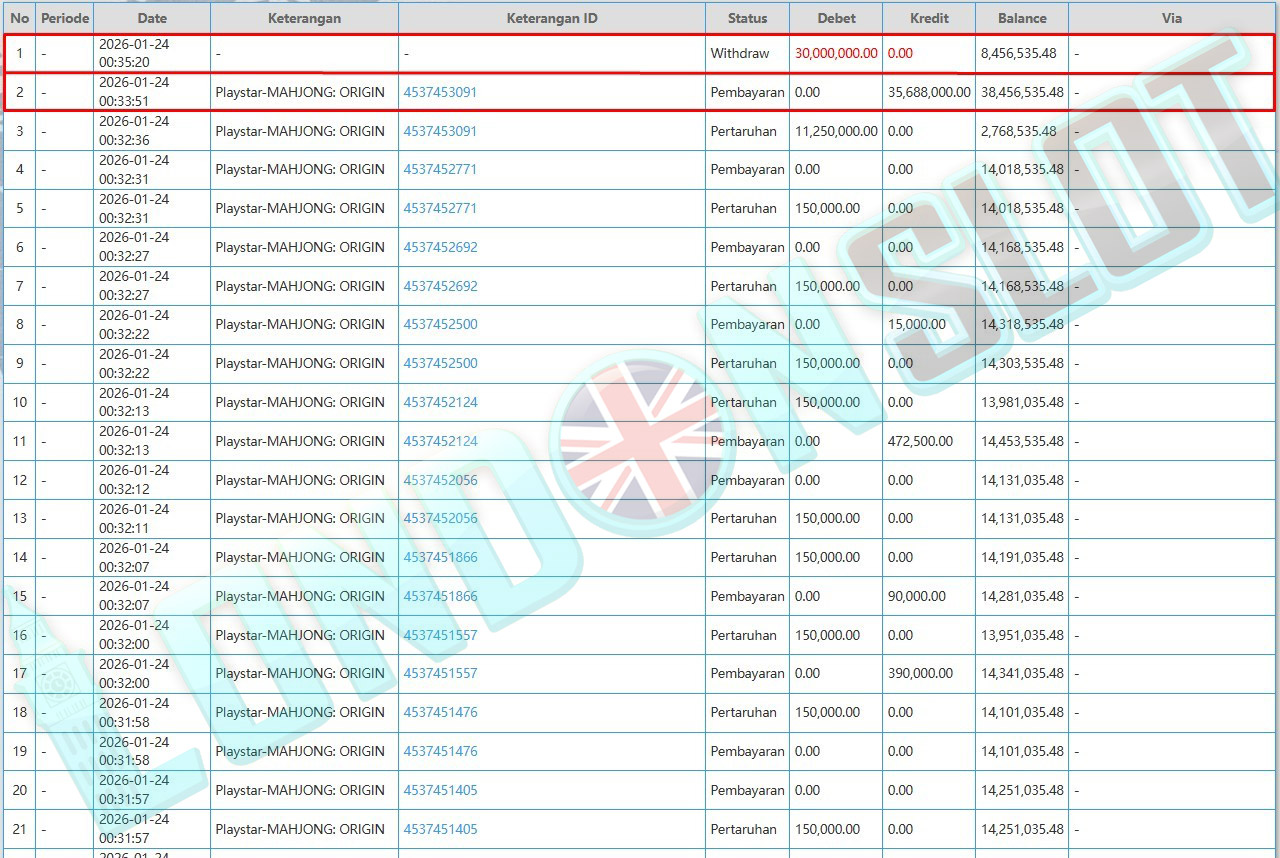1280x858 pixels.
Task: Click ID 4537452500 in row 8
Action: pyautogui.click(x=440, y=325)
